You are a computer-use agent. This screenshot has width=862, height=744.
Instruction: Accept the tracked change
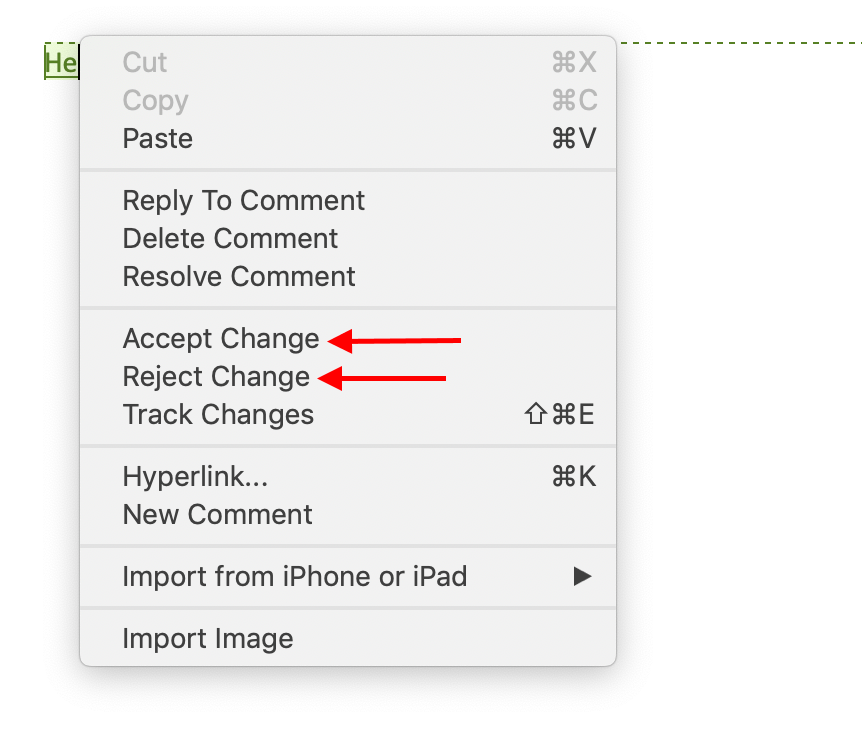(x=221, y=338)
